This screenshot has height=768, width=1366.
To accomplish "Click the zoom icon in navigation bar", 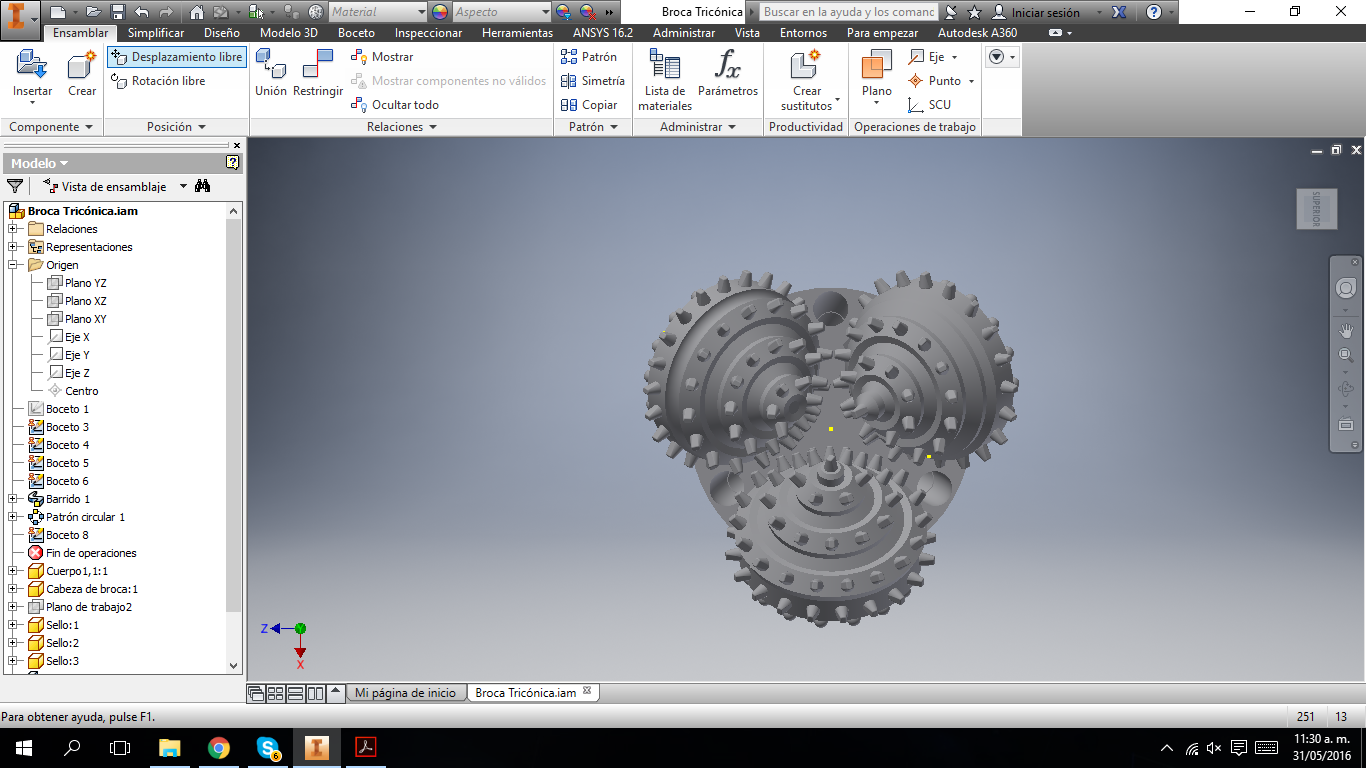I will pos(1346,355).
